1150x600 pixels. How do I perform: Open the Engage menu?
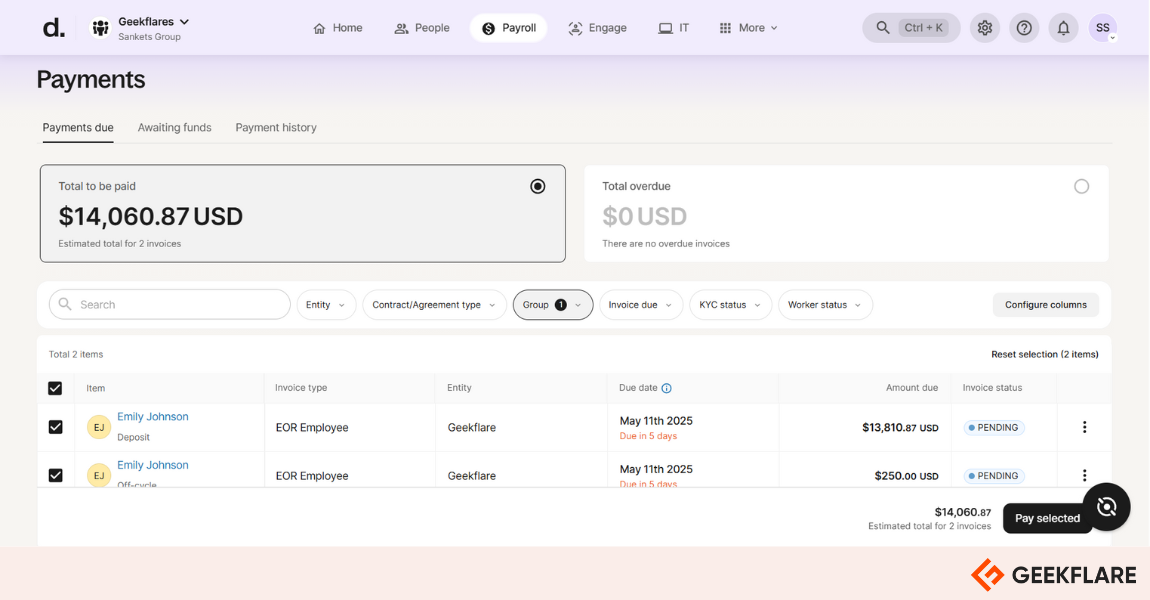pos(597,28)
